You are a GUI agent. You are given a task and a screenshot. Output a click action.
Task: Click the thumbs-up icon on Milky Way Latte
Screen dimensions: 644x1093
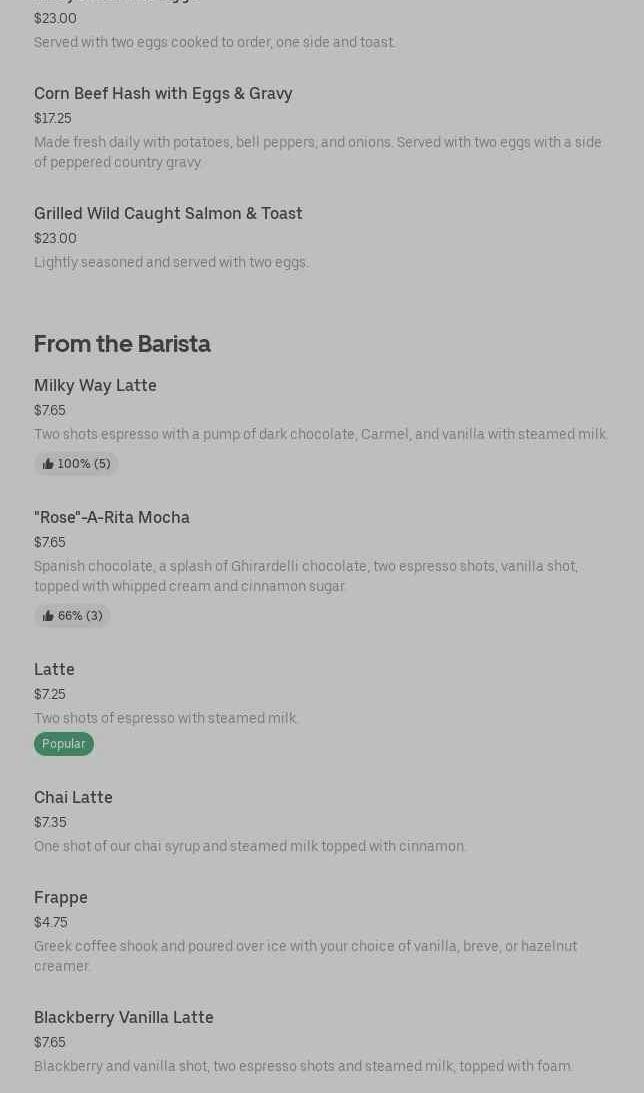(48, 464)
